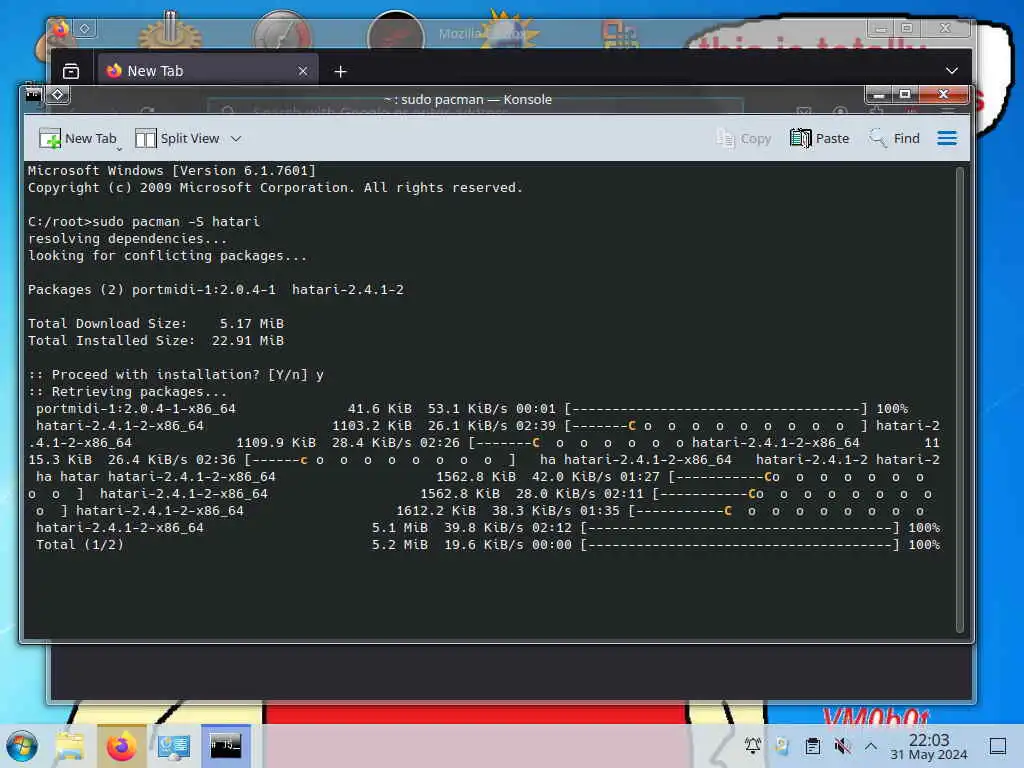
Task: Open system settings icon in taskbar
Action: click(173, 746)
